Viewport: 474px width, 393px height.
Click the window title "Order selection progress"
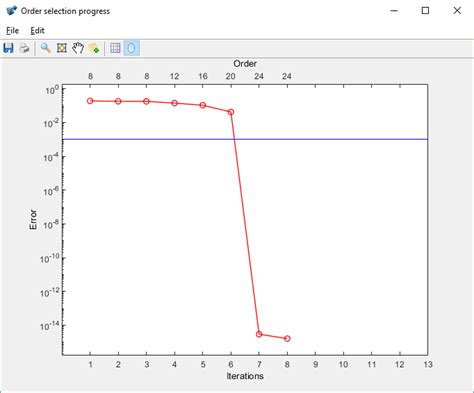tap(65, 11)
